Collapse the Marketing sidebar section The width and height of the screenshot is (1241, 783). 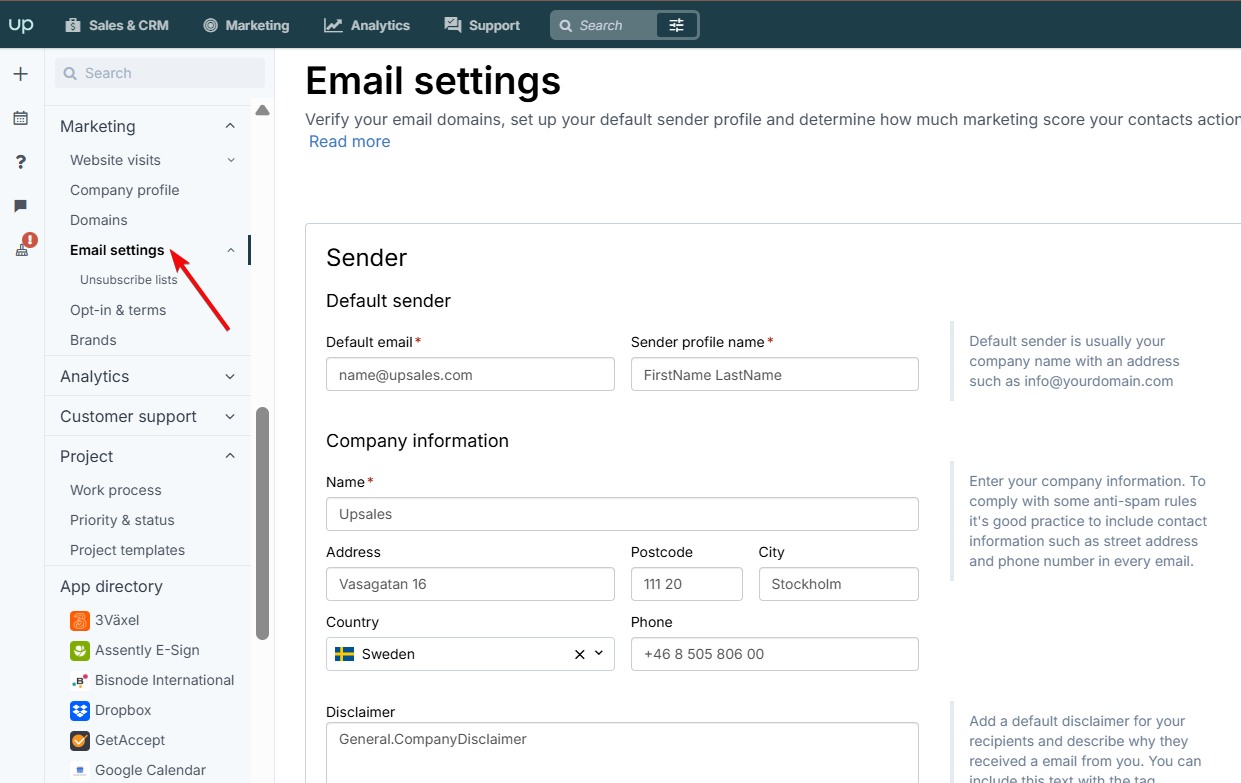point(230,126)
